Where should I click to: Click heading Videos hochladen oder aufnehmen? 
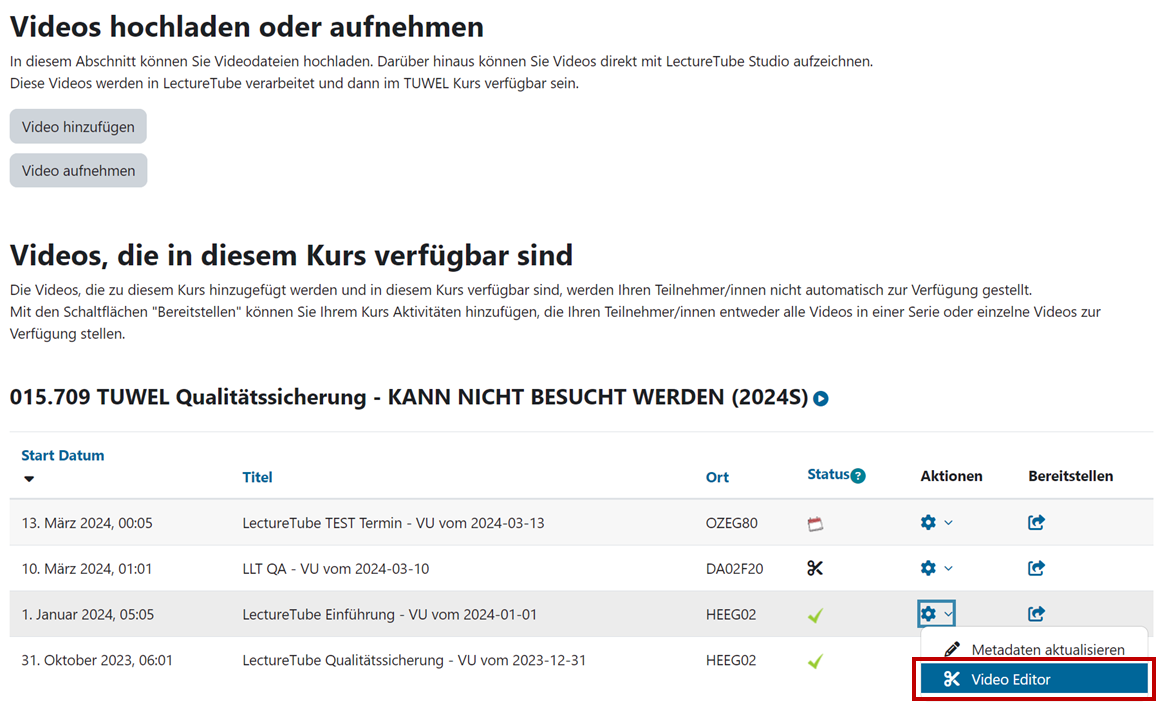[x=247, y=27]
